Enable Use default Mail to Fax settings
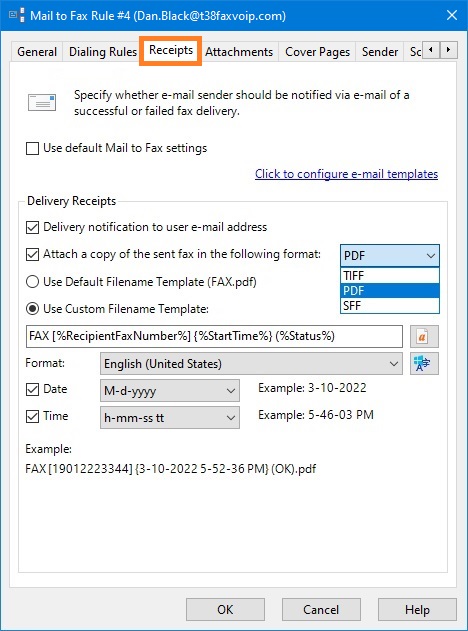The height and width of the screenshot is (631, 468). [x=32, y=148]
